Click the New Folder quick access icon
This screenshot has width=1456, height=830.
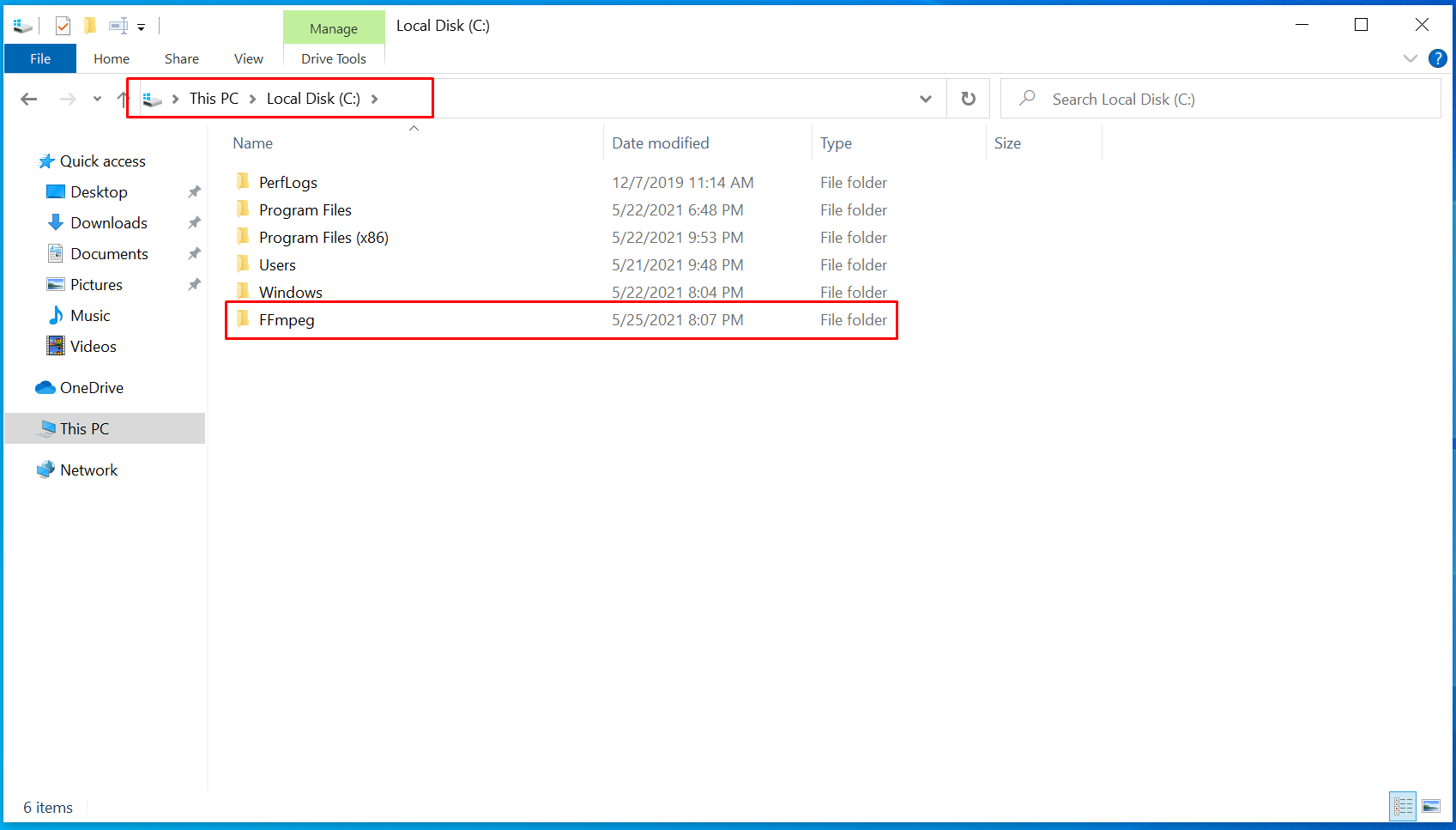90,27
